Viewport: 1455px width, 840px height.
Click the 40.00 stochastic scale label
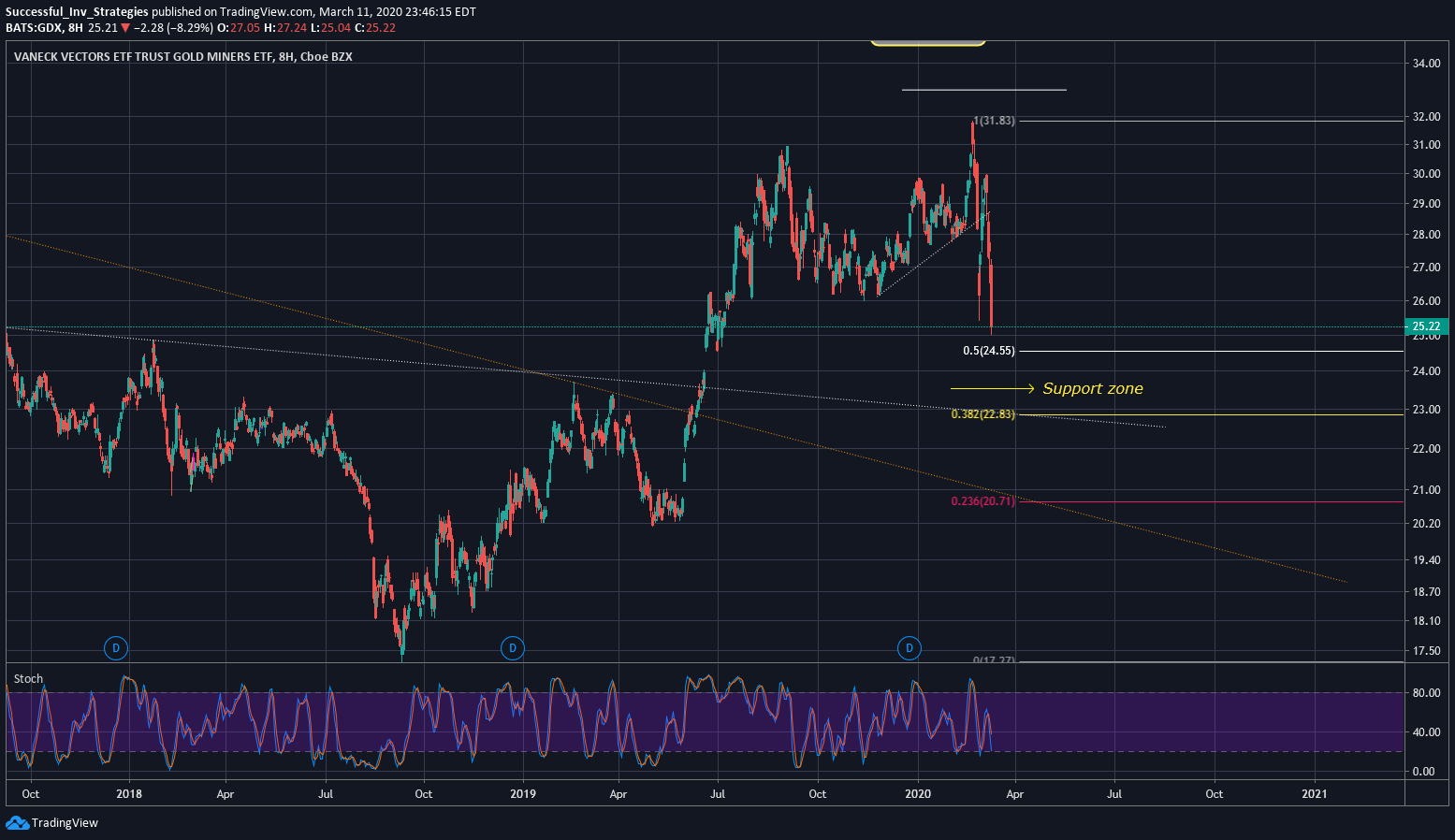[1426, 732]
